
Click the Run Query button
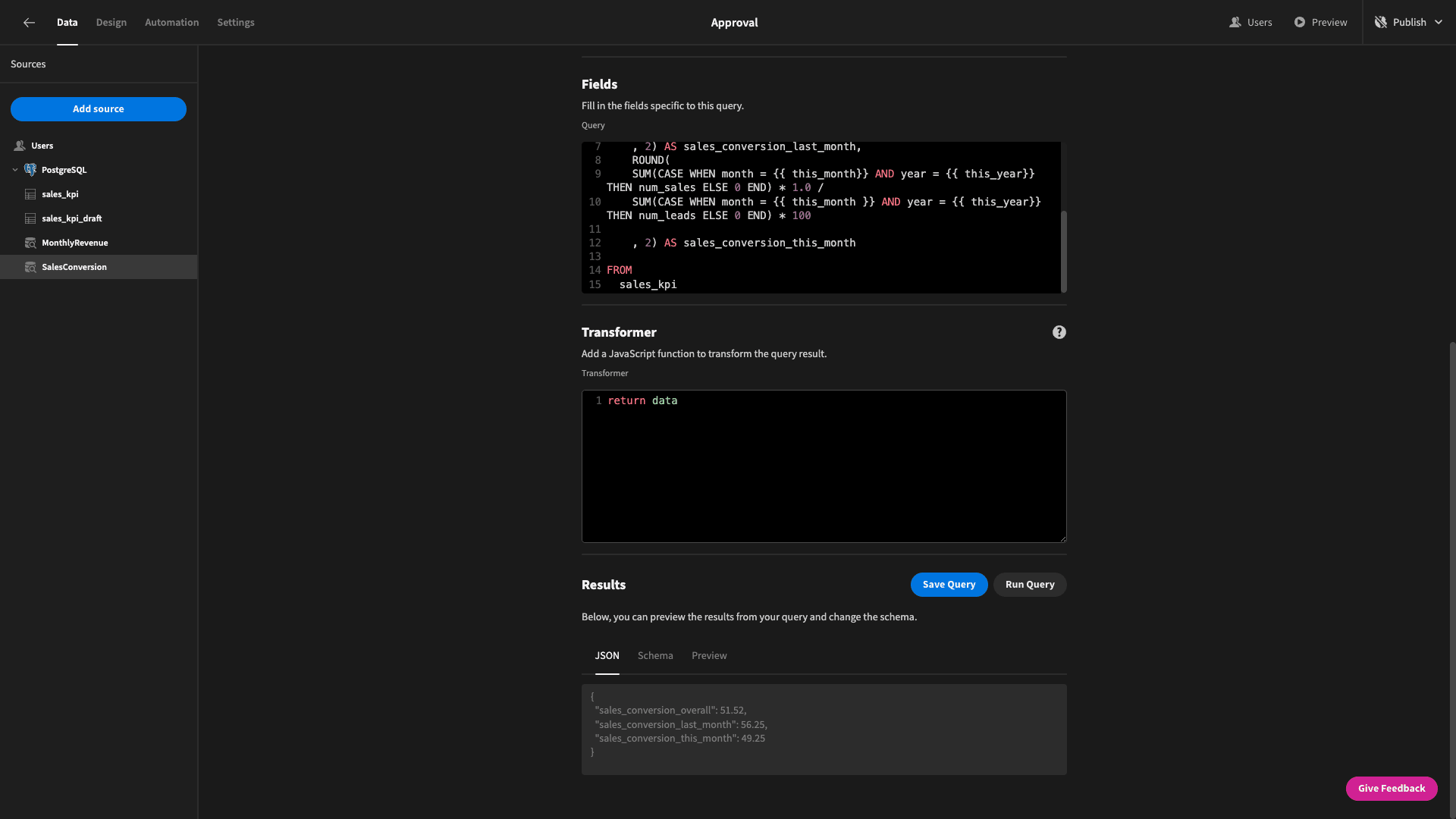point(1030,585)
